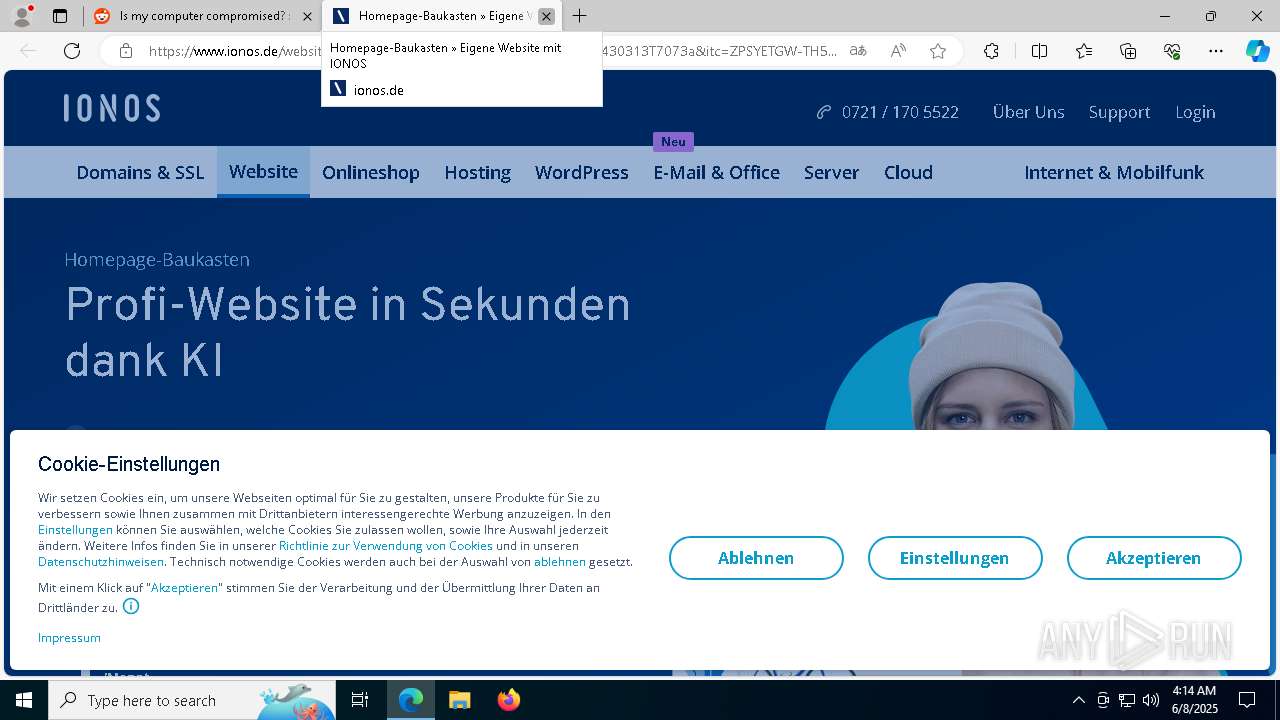Image resolution: width=1280 pixels, height=720 pixels.
Task: Go to the Login page
Action: click(x=1195, y=112)
